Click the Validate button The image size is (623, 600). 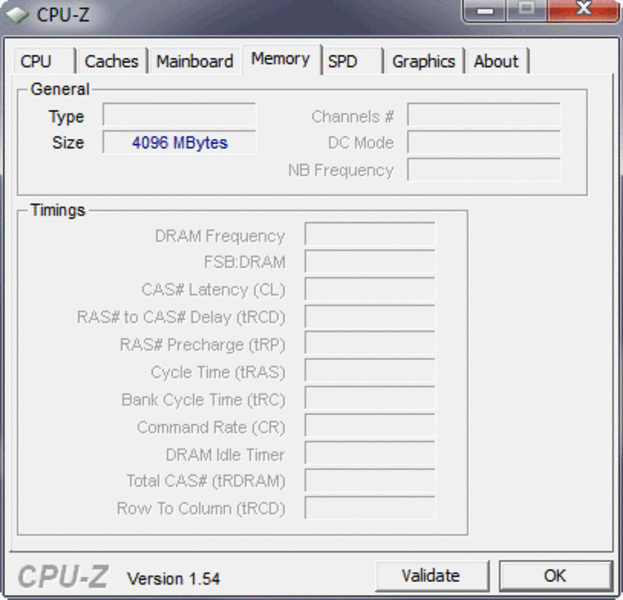pos(432,575)
